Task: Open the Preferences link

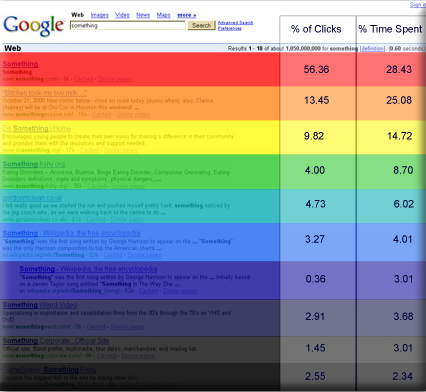Action: [230, 28]
